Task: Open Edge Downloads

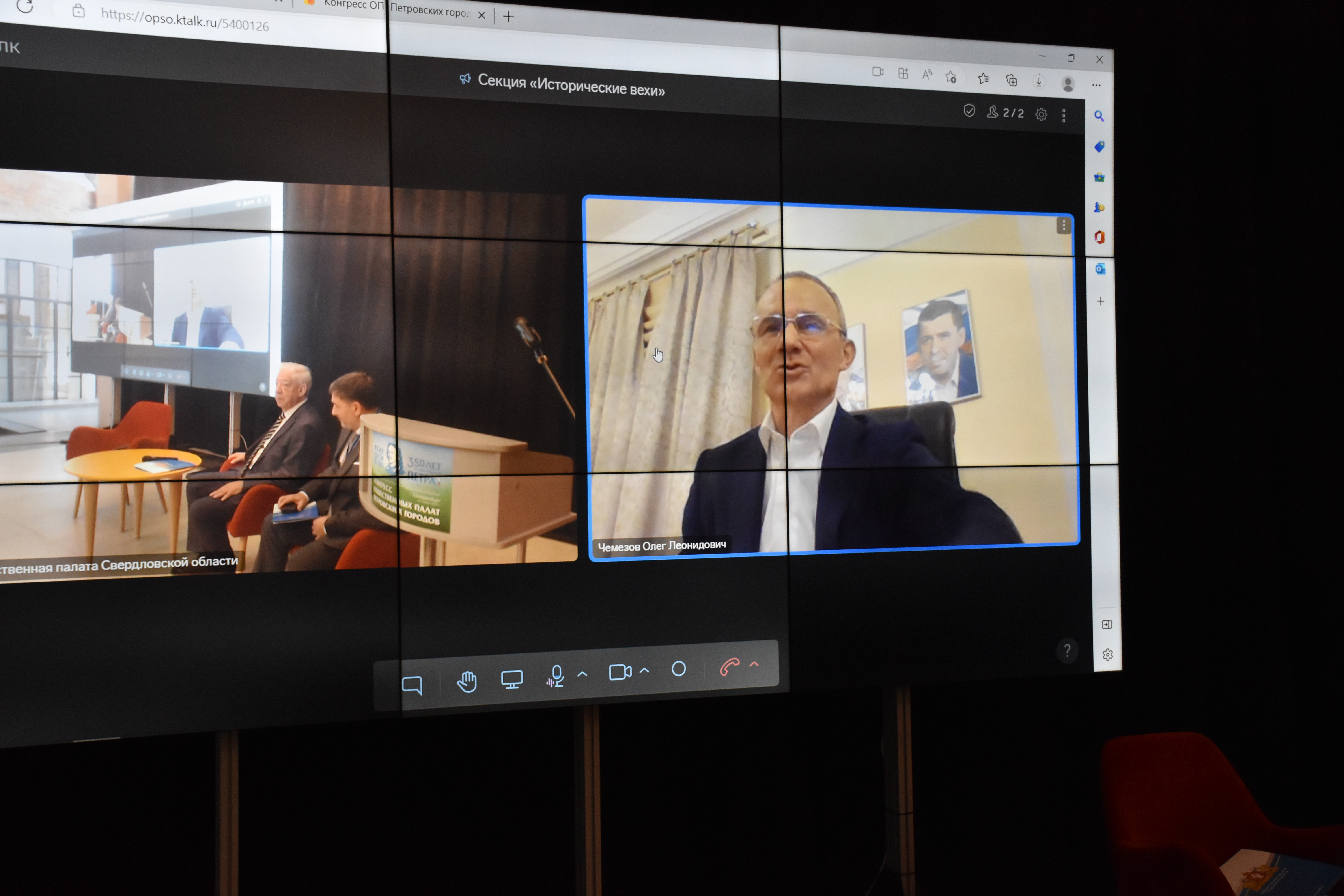Action: 1039,82
